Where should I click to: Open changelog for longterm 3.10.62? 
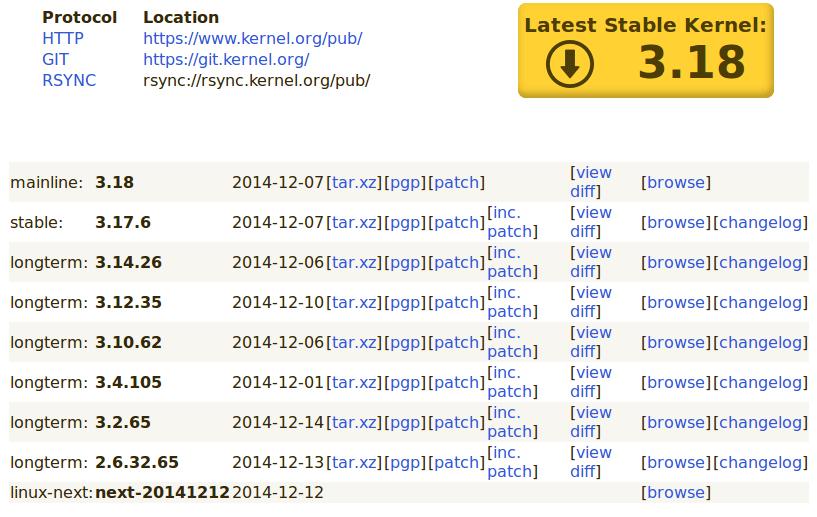761,342
